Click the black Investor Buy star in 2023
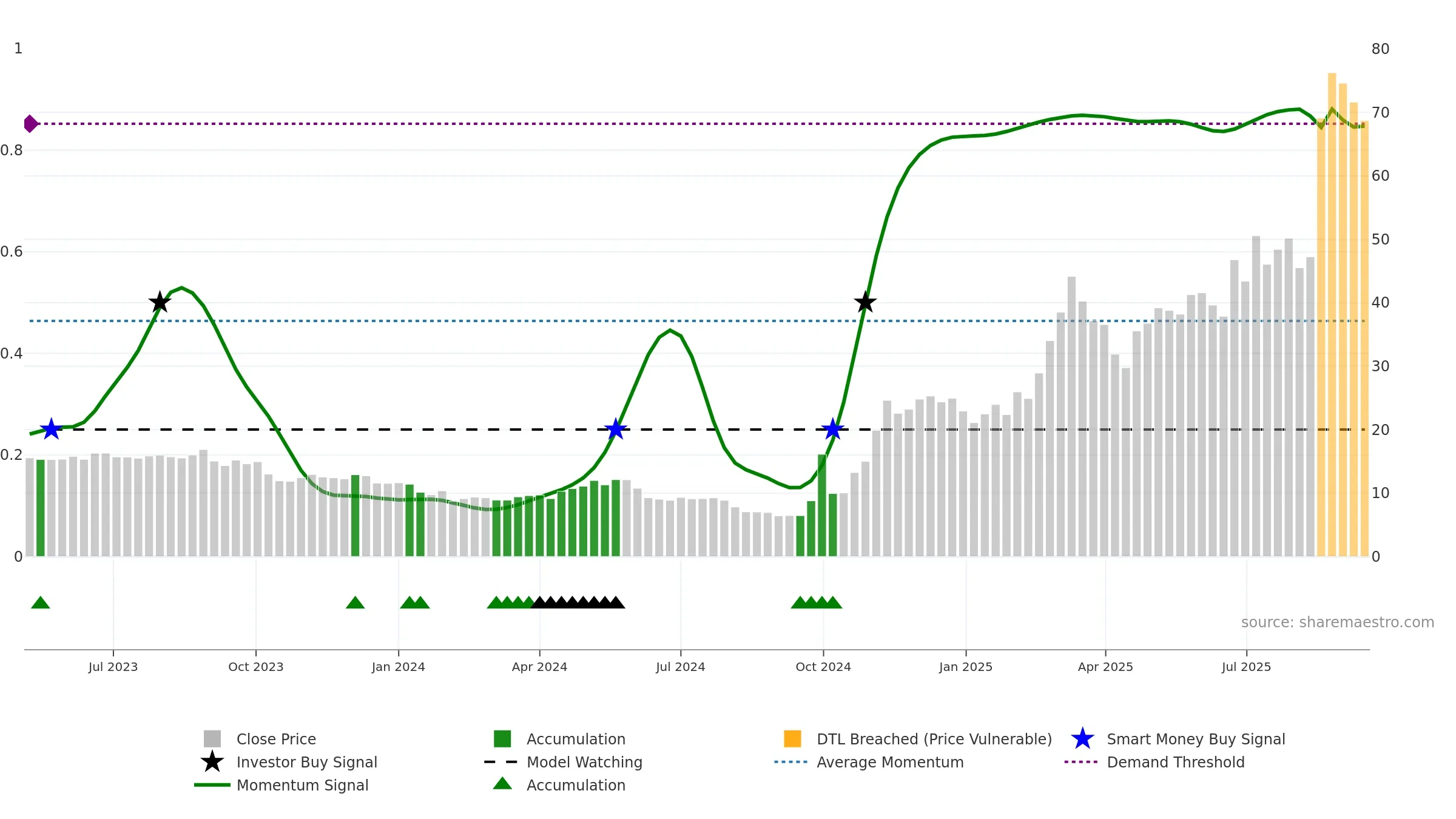The width and height of the screenshot is (1456, 819). point(160,302)
